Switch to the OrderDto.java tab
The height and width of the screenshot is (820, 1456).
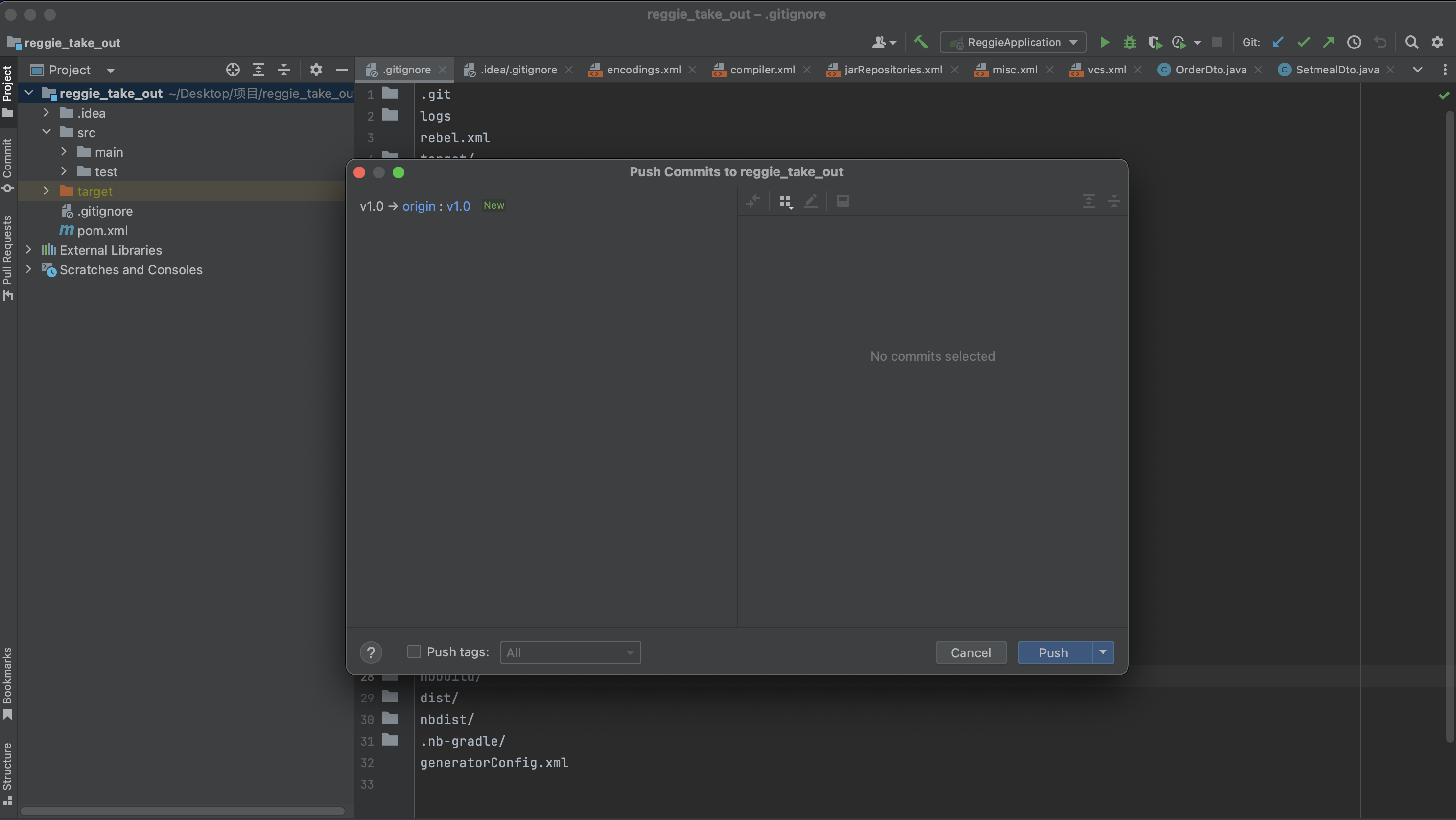coord(1210,70)
